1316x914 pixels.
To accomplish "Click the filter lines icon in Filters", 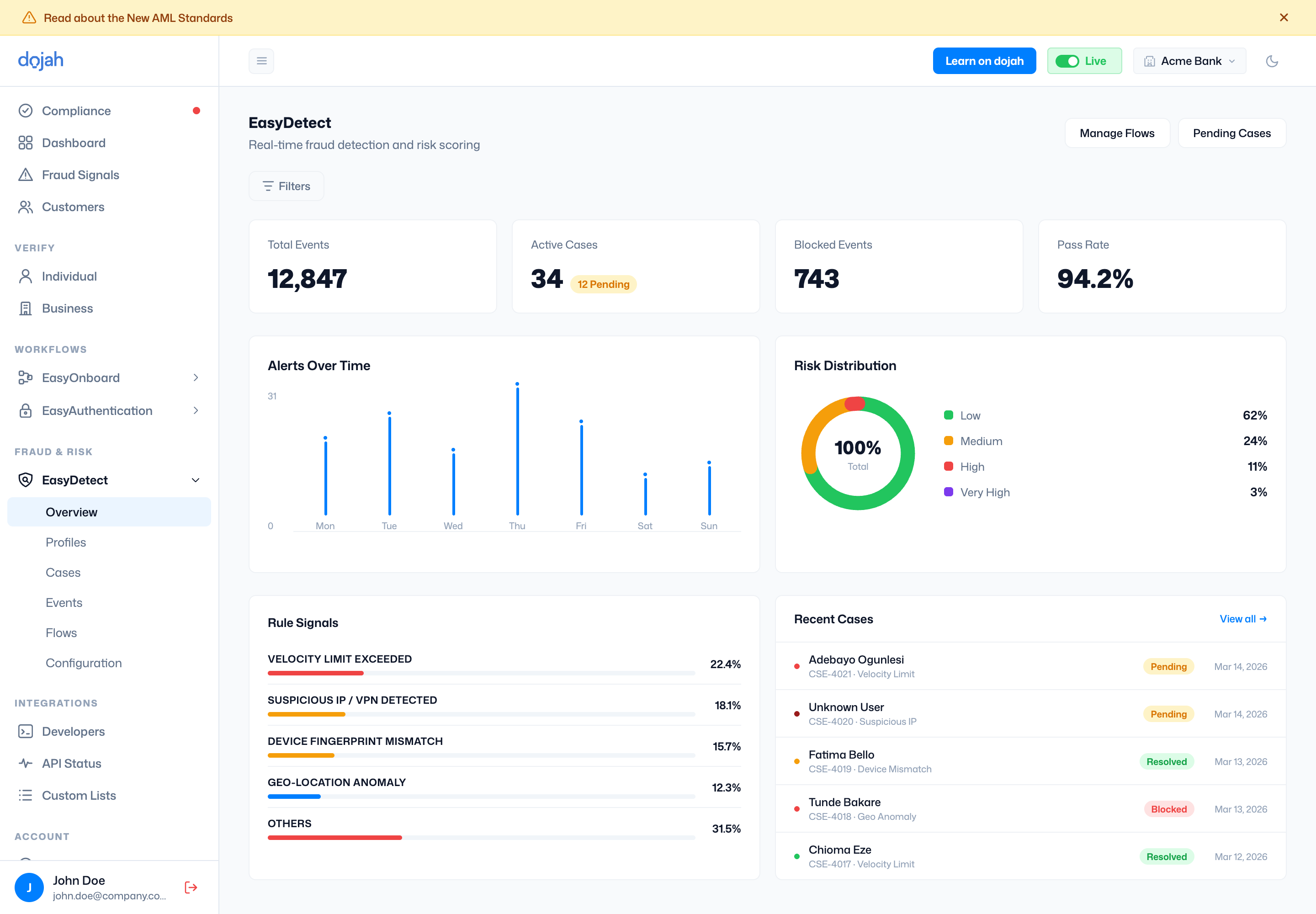I will 267,186.
